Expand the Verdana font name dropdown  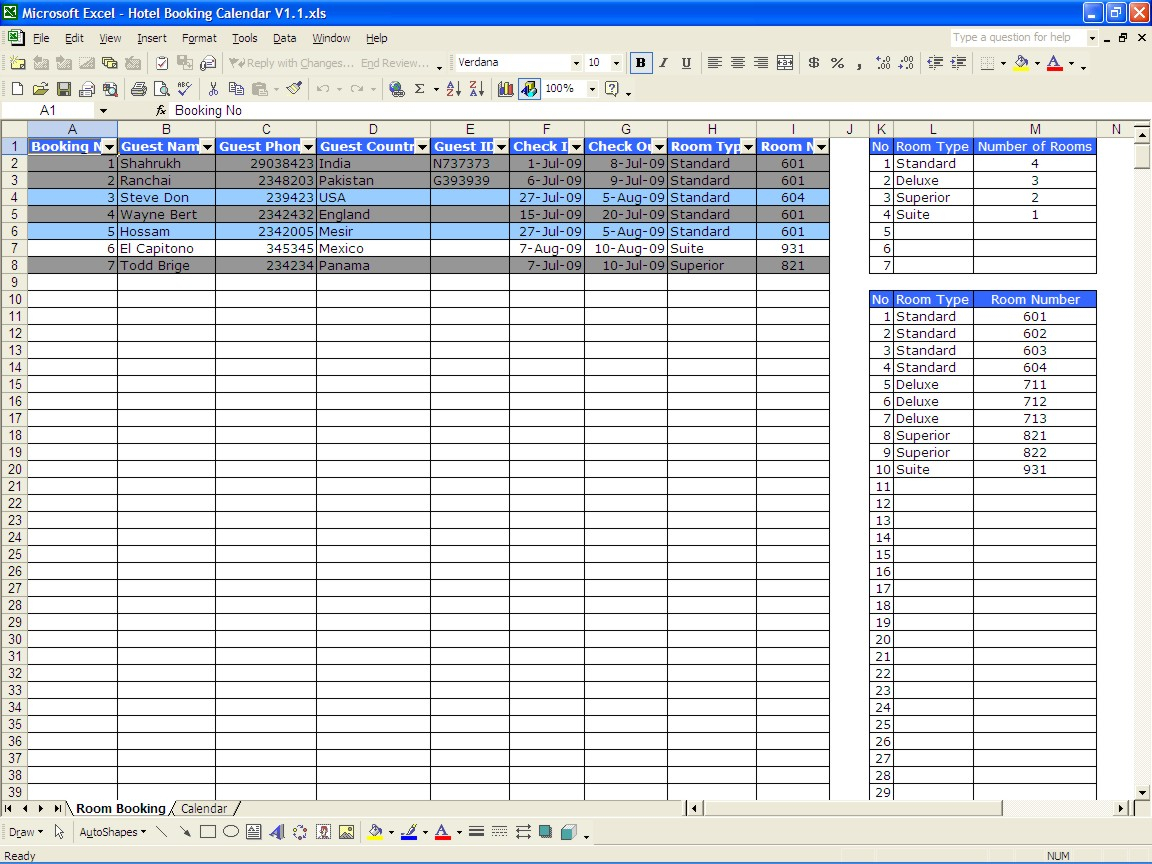click(576, 63)
